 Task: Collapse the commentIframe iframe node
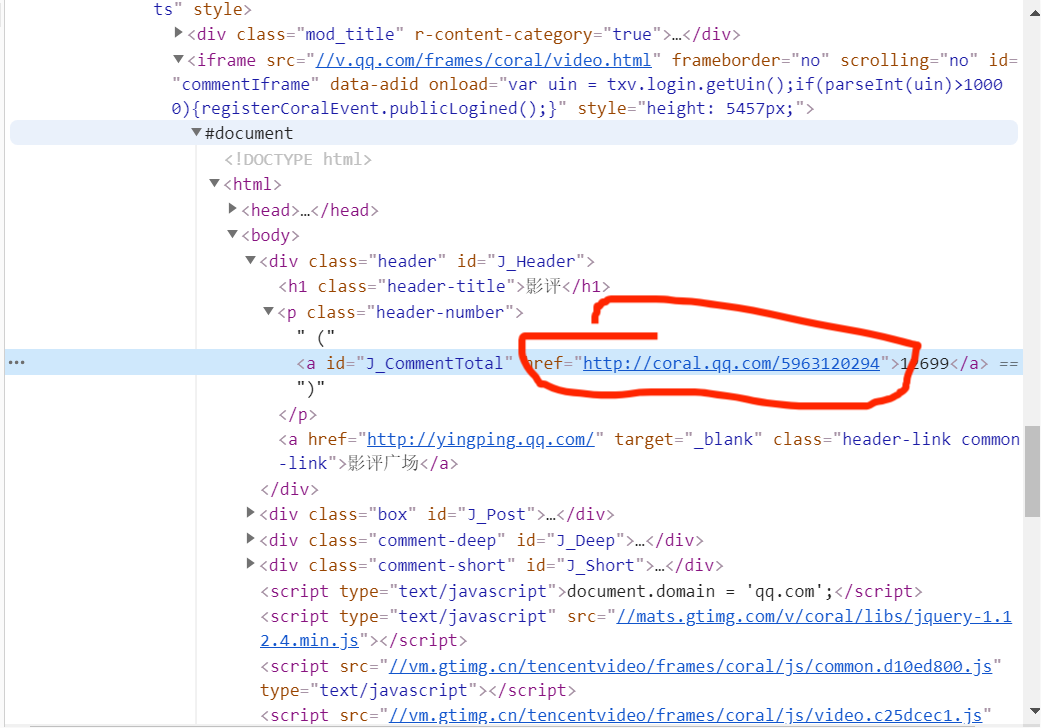point(178,59)
